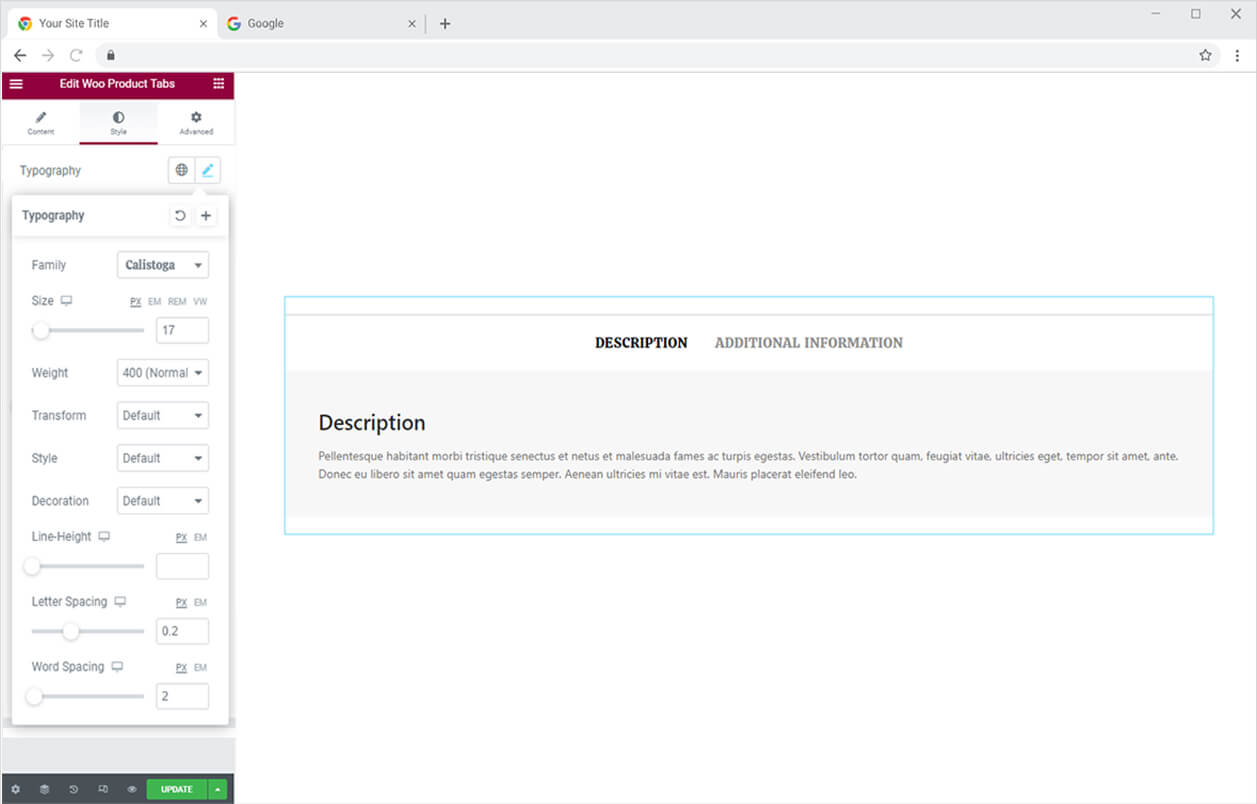1257x804 pixels.
Task: Switch to the Advanced tab
Action: [196, 122]
